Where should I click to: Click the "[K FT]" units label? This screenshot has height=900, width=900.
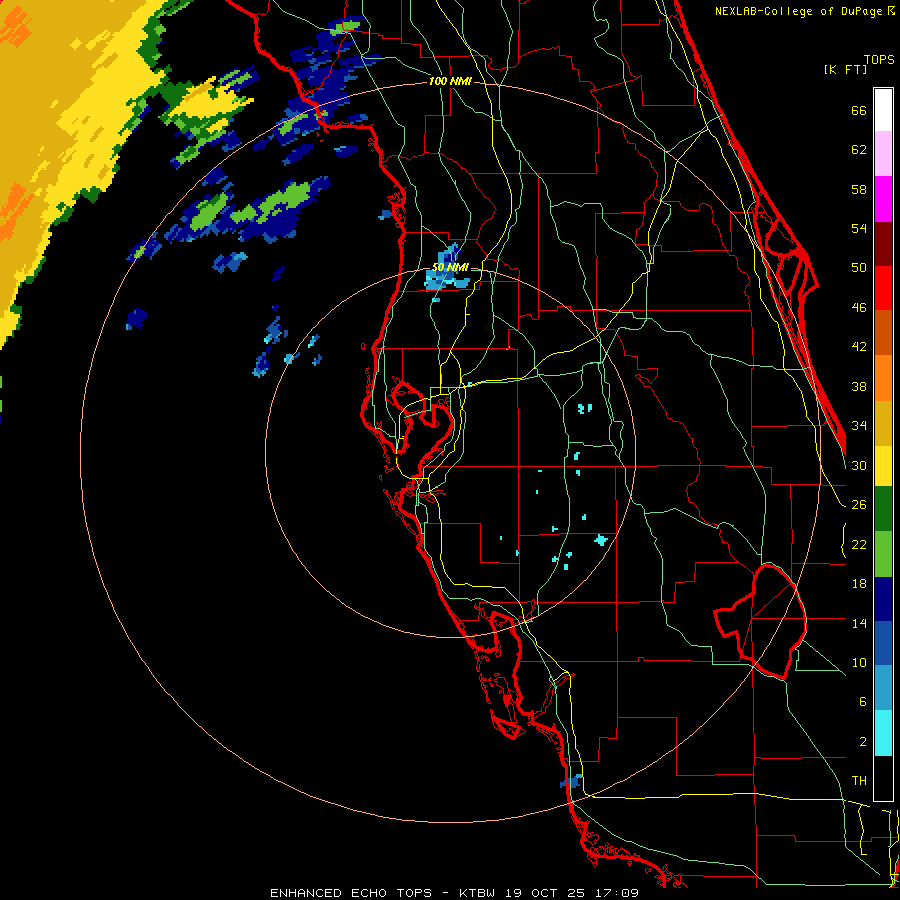click(845, 69)
